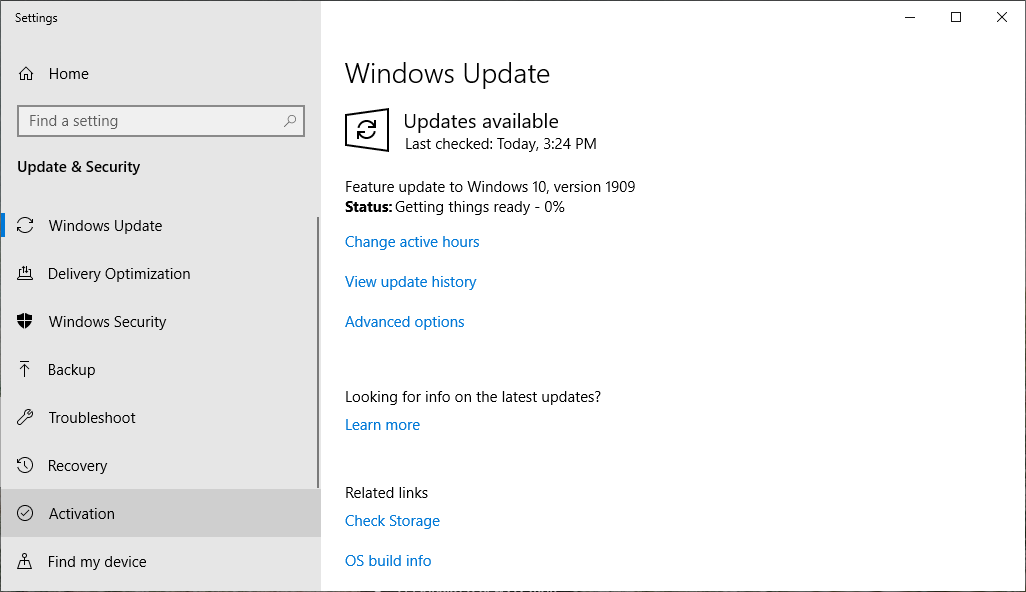Click the Delivery Optimization icon
Screen dimensions: 1026x592
click(25, 273)
